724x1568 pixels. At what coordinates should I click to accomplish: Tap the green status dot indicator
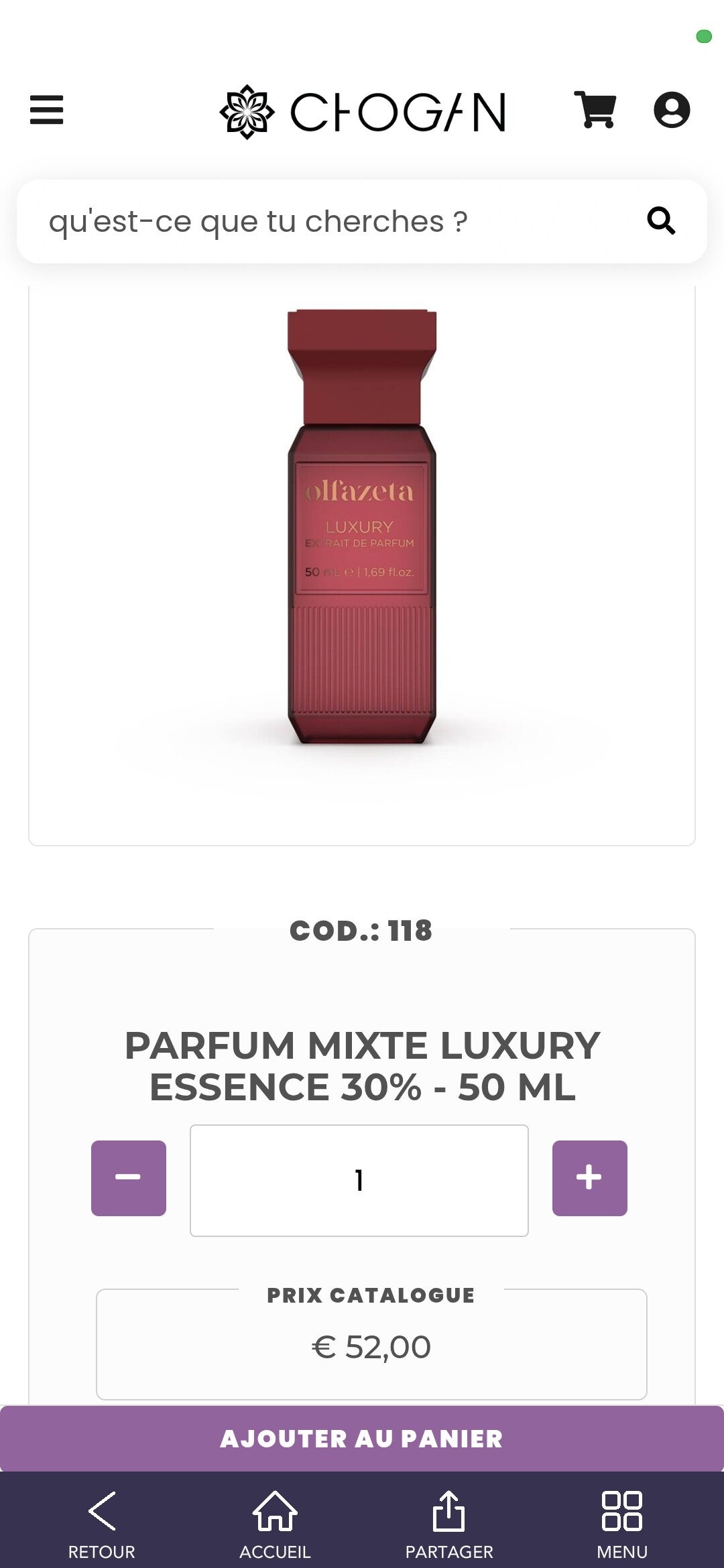coord(704,36)
